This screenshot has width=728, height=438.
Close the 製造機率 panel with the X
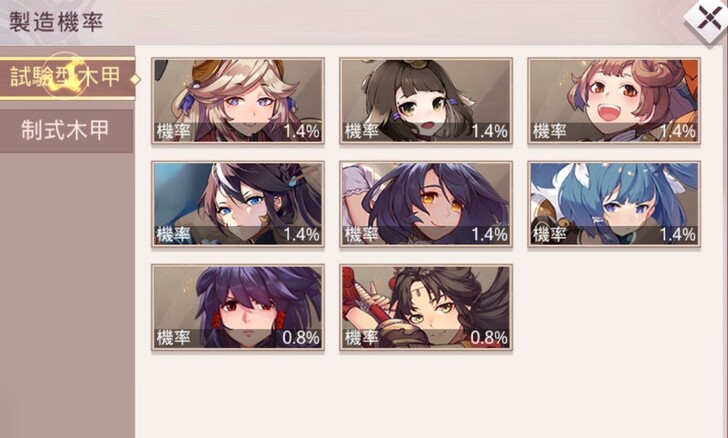click(x=708, y=20)
